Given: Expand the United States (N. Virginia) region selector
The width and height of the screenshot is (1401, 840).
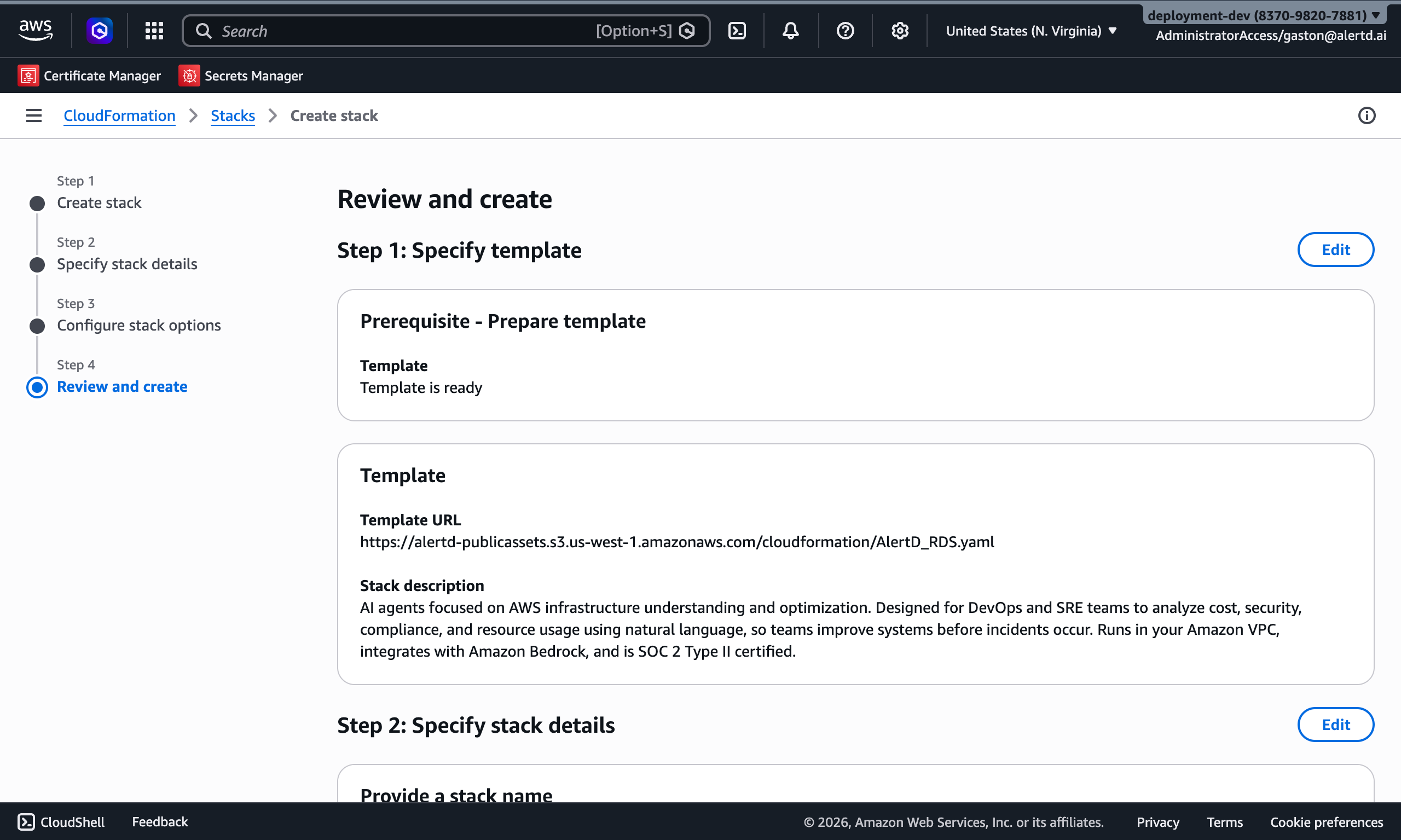Looking at the screenshot, I should 1031,31.
